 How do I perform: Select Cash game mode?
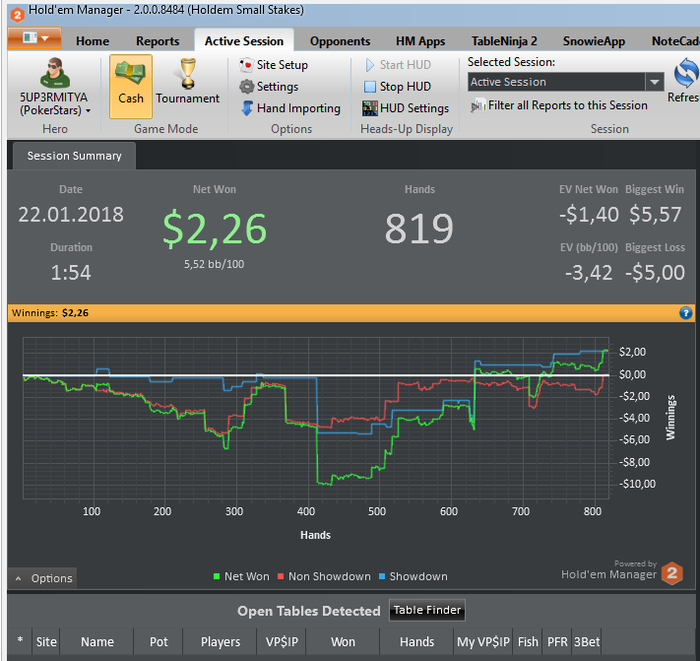131,86
